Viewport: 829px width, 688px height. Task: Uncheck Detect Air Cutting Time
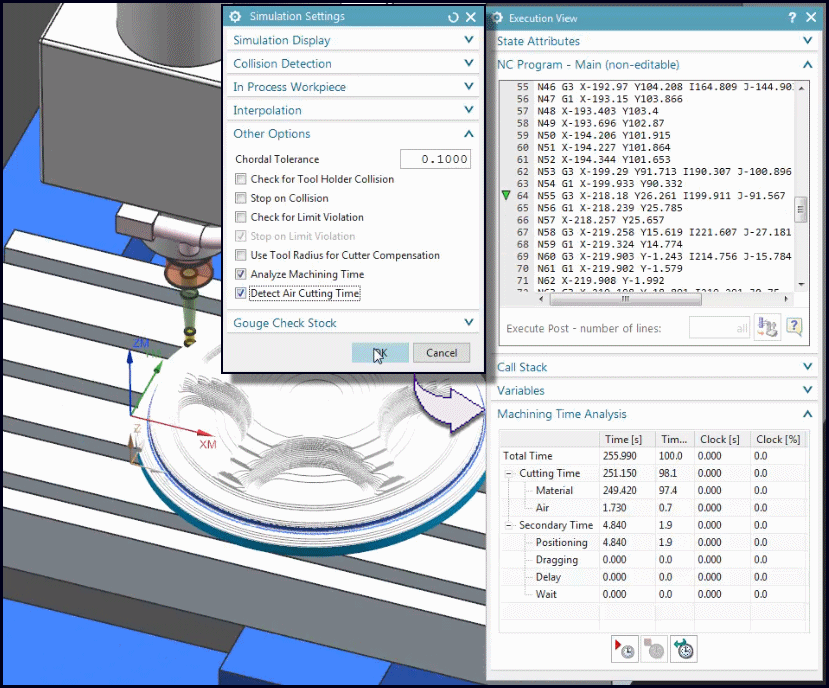(241, 293)
